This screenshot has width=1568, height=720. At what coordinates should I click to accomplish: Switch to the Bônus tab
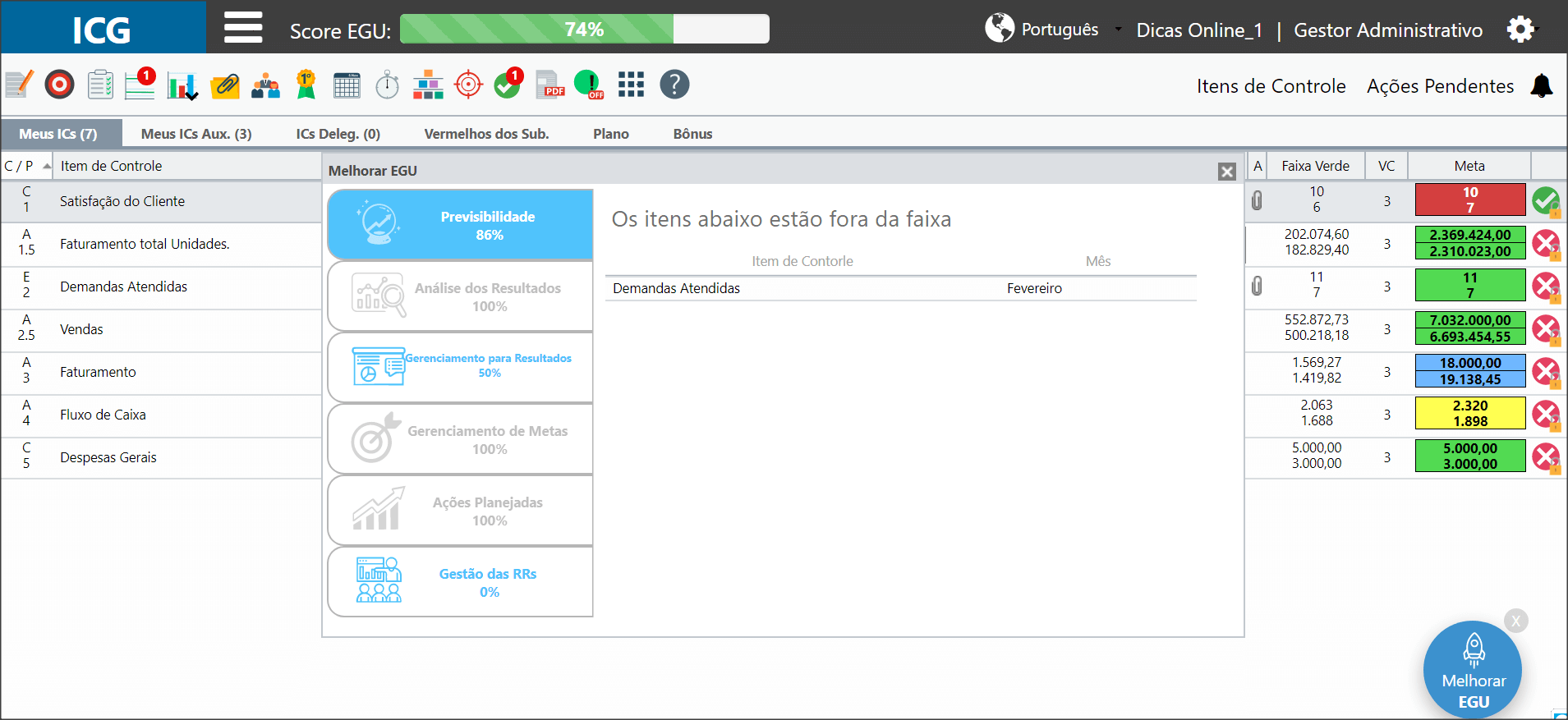(692, 134)
